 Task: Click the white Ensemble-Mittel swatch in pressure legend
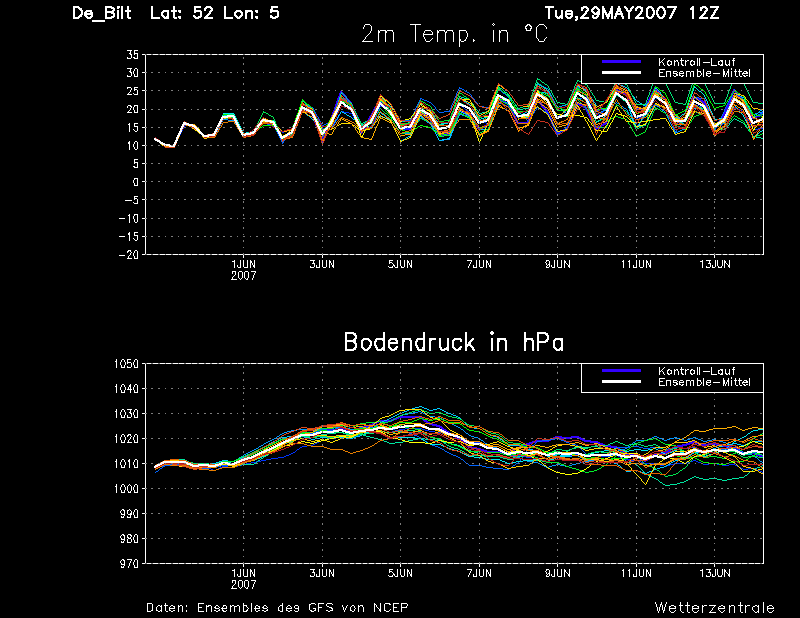621,382
